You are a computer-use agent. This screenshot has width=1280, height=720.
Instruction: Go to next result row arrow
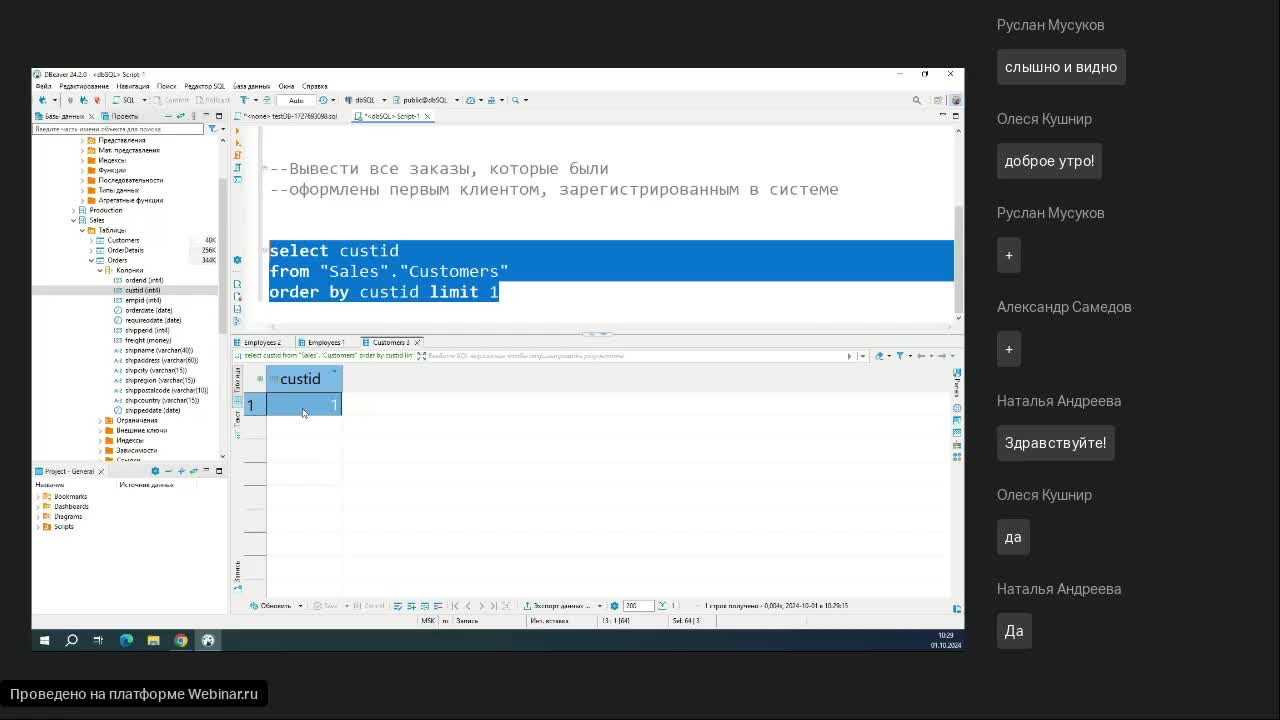(x=481, y=606)
